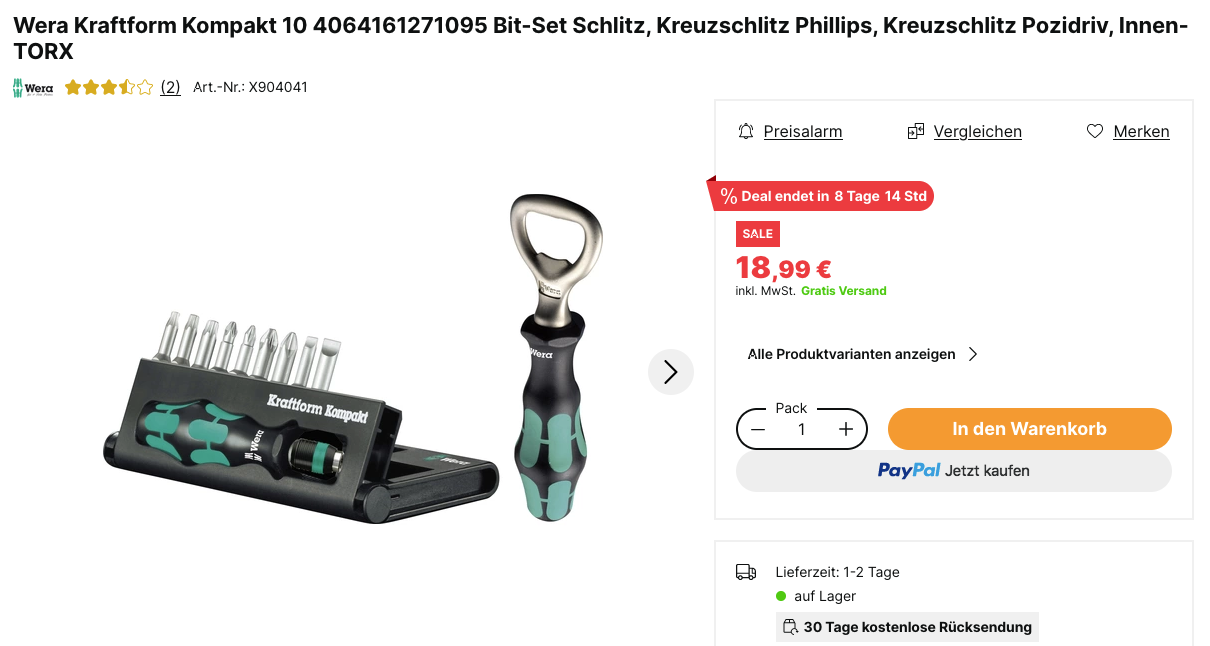The width and height of the screenshot is (1210, 646).
Task: Show next product image with arrow
Action: tap(671, 372)
